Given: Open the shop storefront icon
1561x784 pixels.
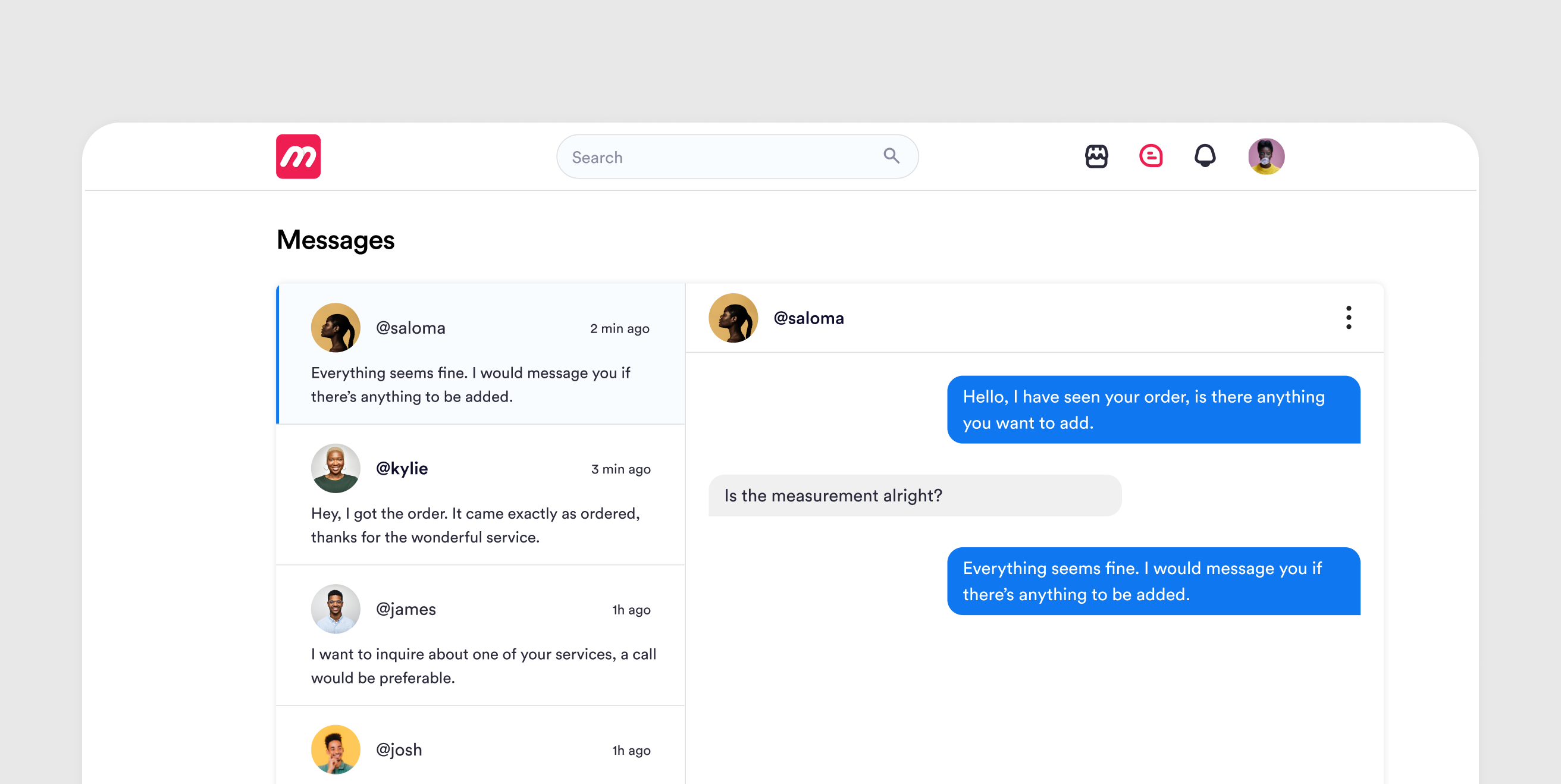Looking at the screenshot, I should click(1096, 156).
